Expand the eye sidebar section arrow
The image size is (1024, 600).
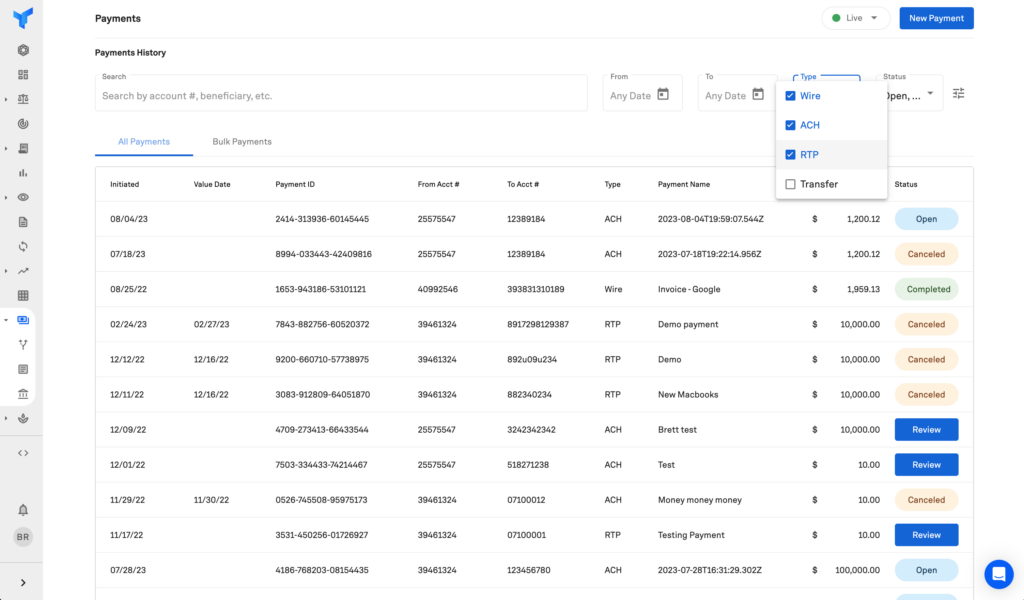(6, 197)
